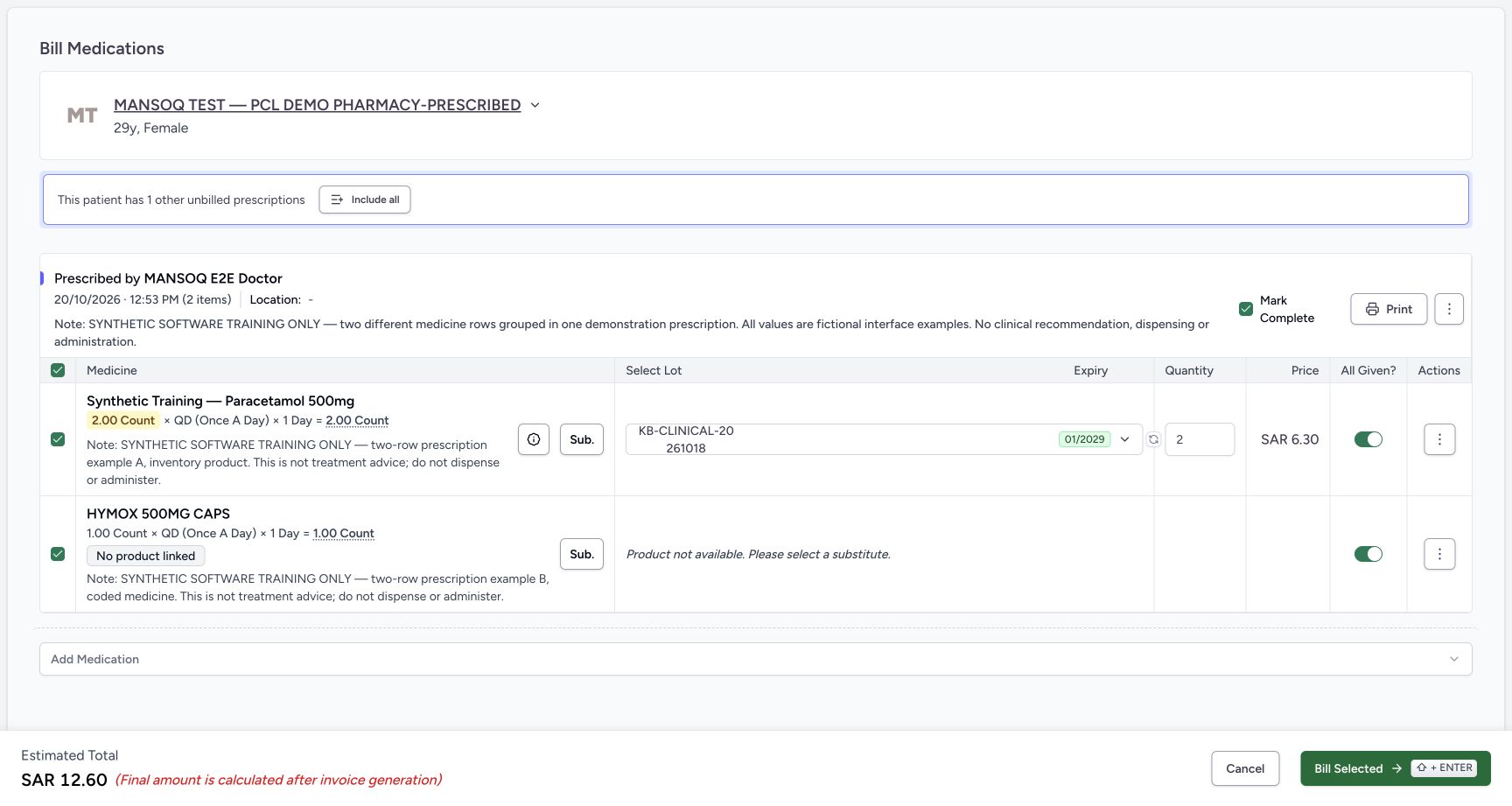
Task: Open Paracetamol medicine info icon
Action: 534,439
